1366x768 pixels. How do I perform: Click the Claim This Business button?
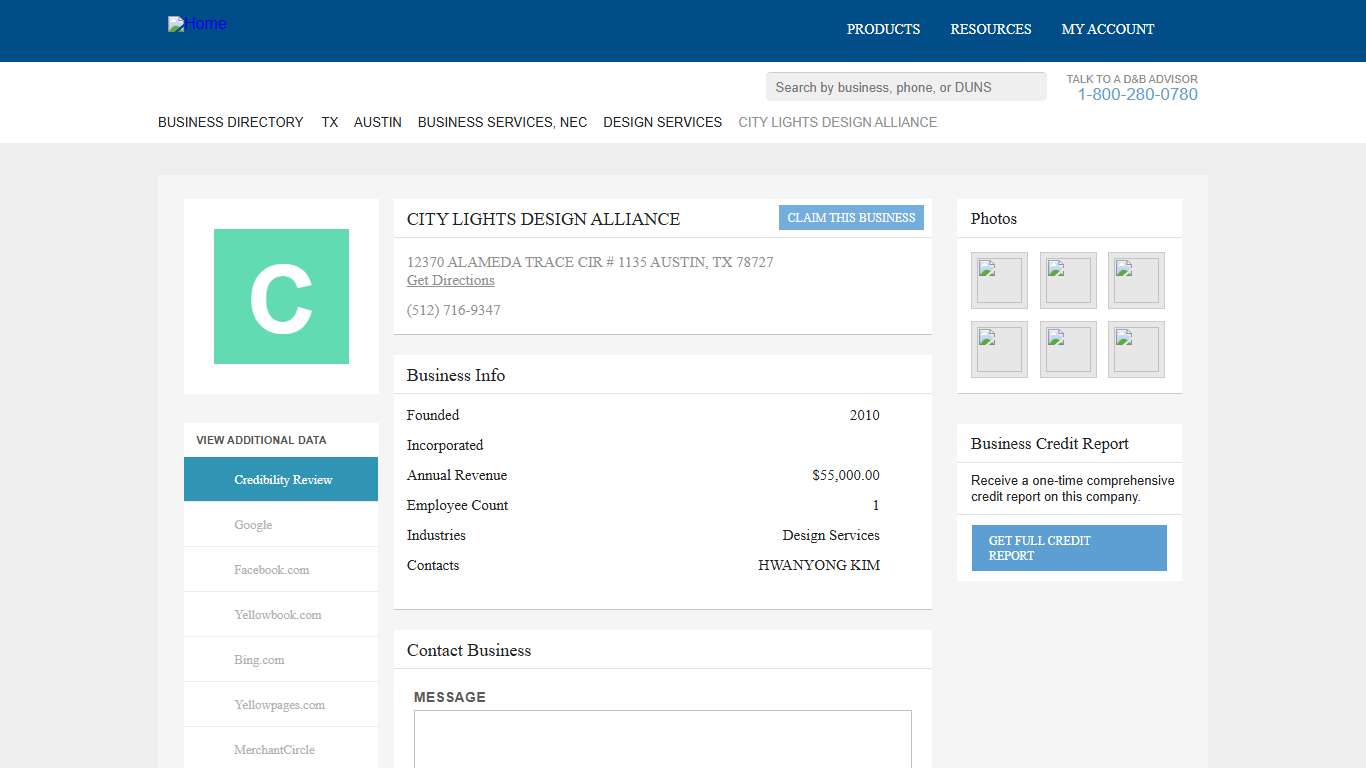(851, 218)
